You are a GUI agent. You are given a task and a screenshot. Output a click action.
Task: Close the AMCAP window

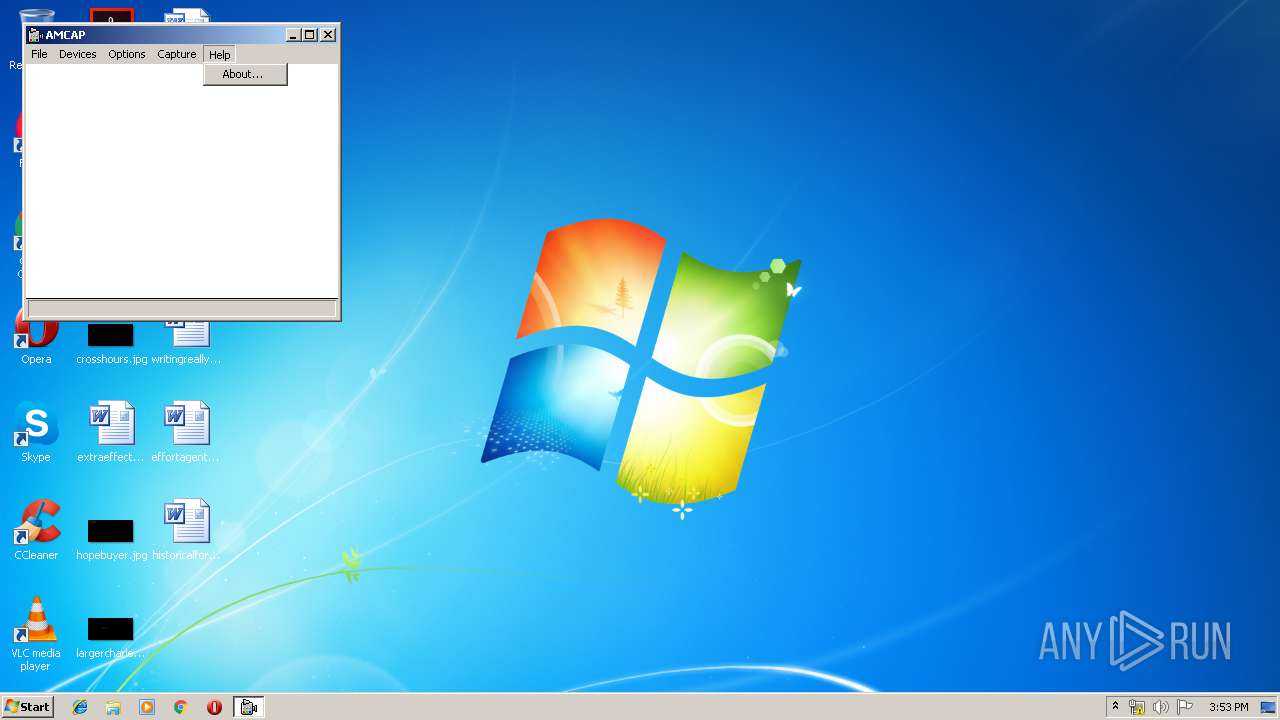click(327, 35)
